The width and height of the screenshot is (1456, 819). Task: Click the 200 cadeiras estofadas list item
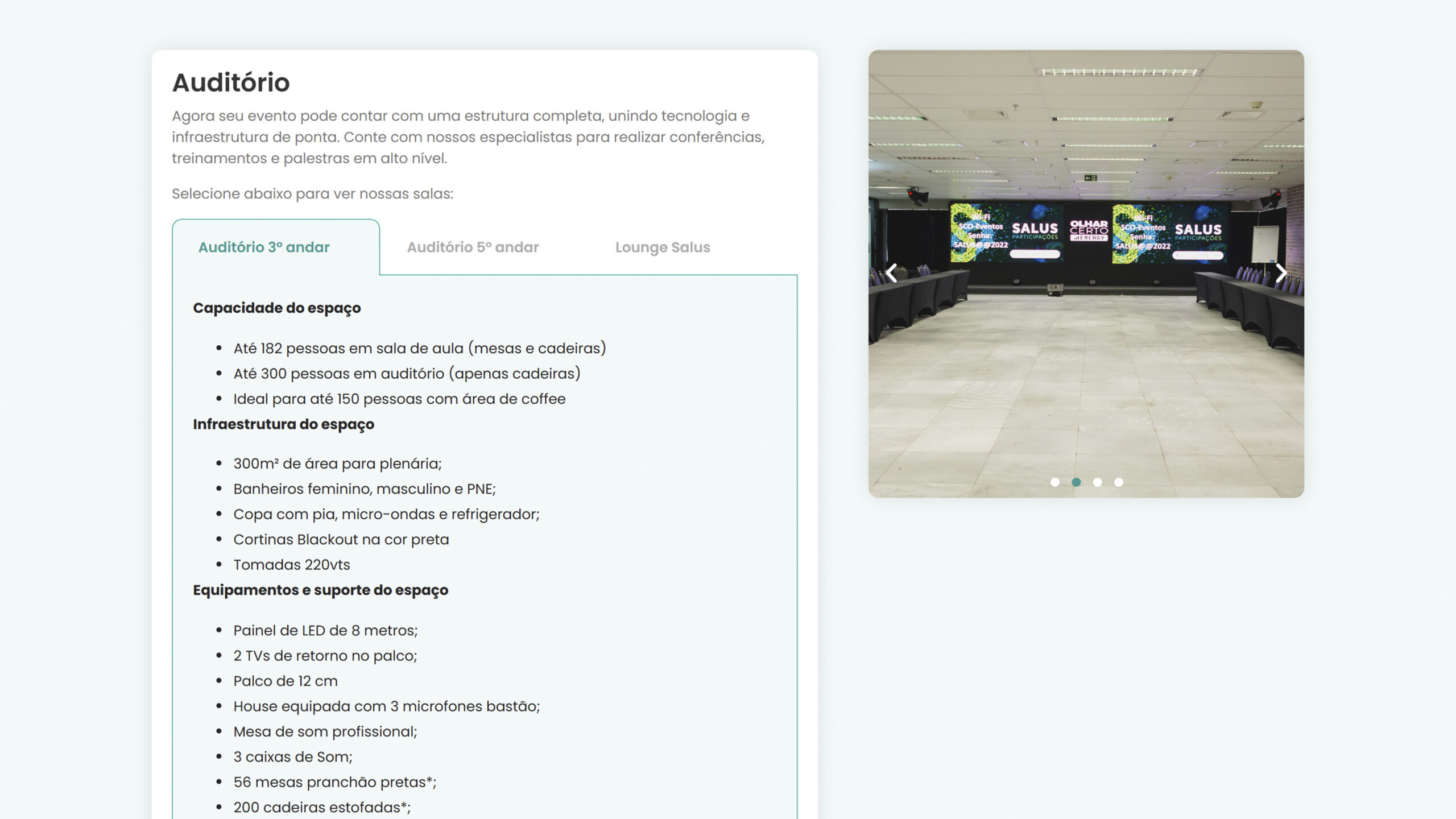coord(322,807)
